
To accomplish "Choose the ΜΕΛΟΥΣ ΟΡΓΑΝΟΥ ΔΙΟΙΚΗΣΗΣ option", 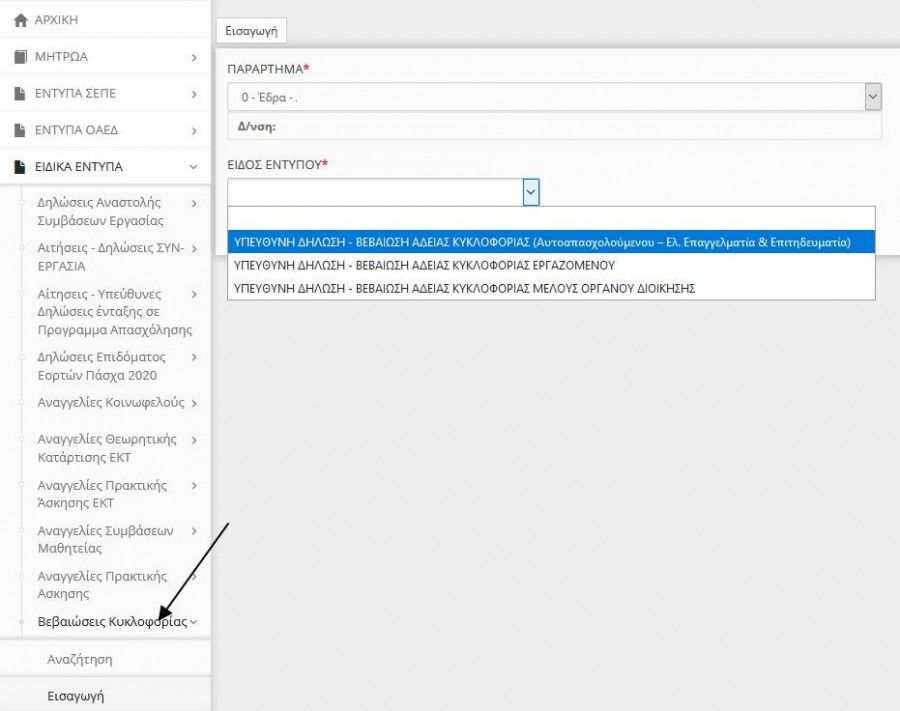I will pos(463,288).
